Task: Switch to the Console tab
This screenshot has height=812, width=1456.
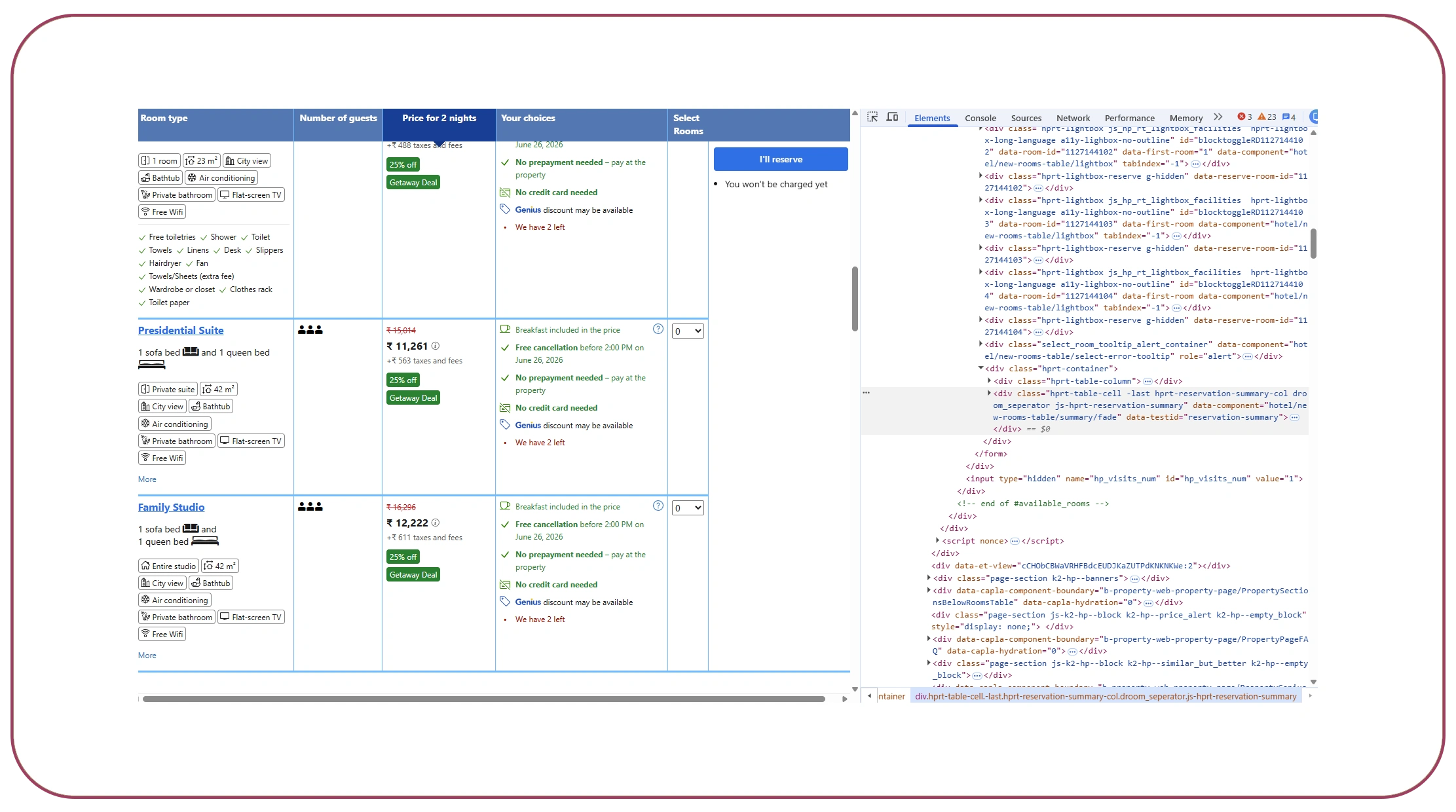Action: point(980,118)
